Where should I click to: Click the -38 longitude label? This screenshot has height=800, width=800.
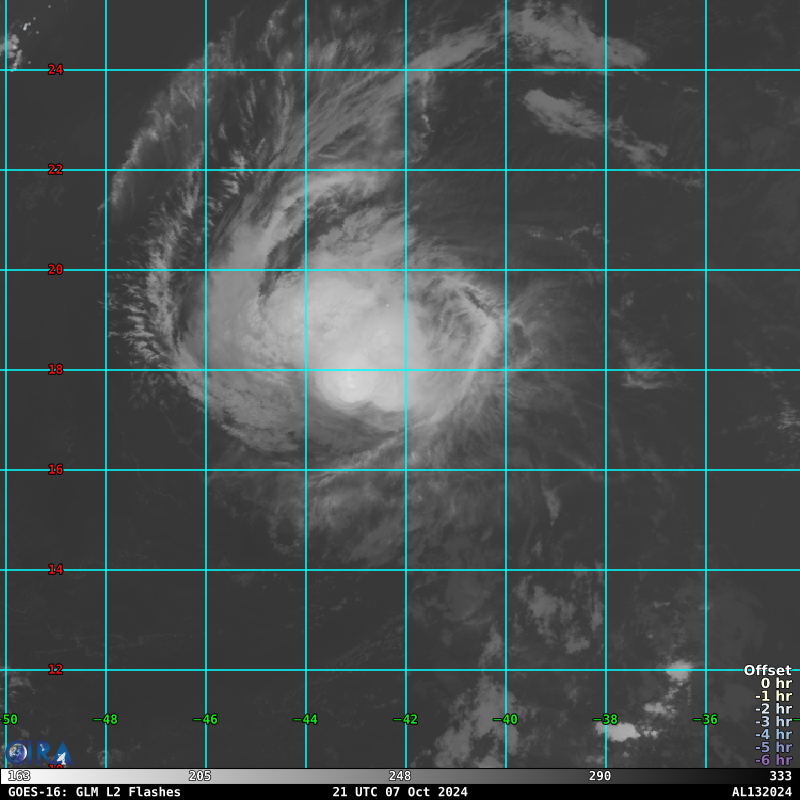(x=606, y=719)
